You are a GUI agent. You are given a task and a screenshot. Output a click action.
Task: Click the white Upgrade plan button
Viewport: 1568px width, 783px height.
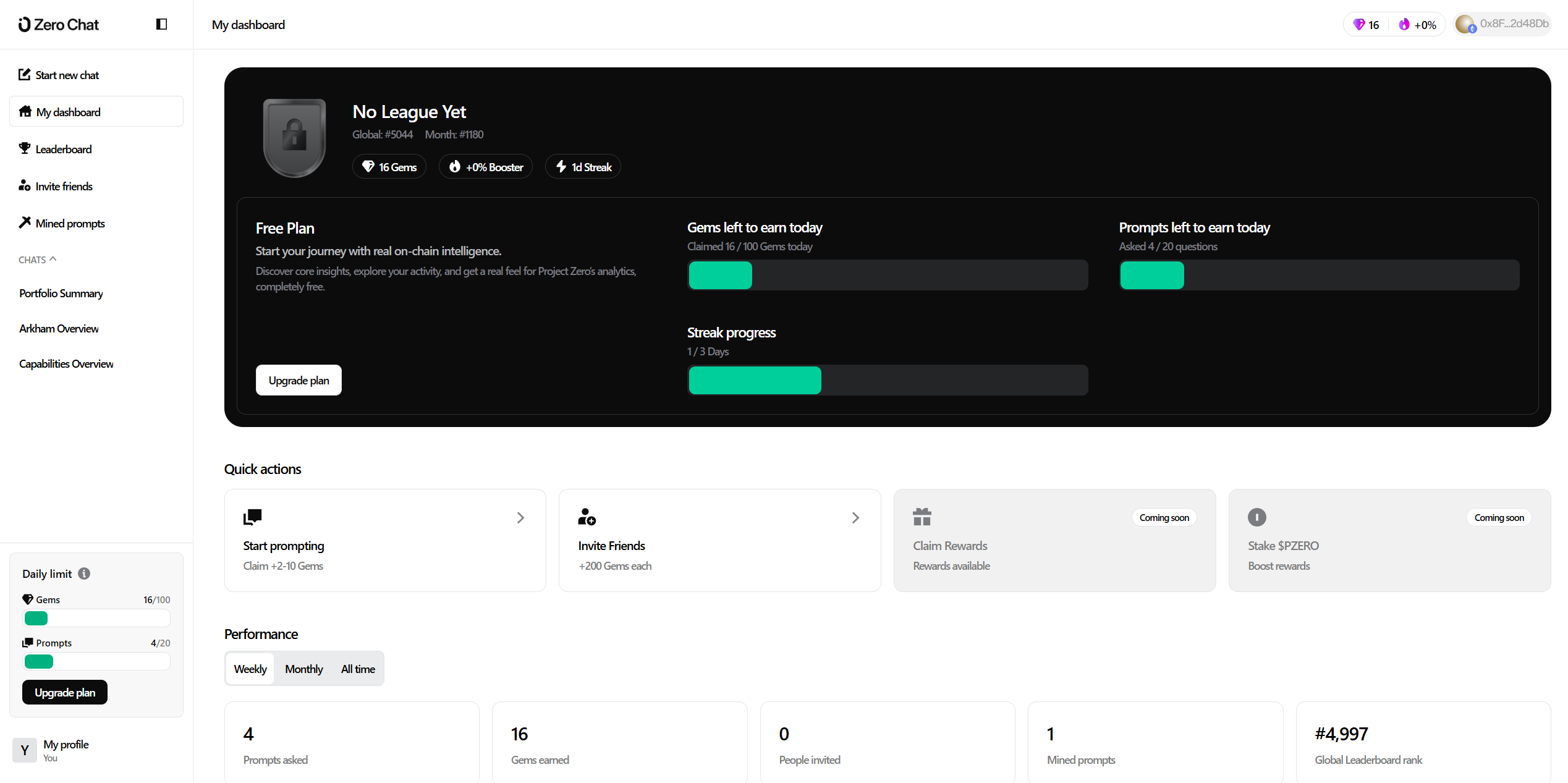(x=299, y=380)
